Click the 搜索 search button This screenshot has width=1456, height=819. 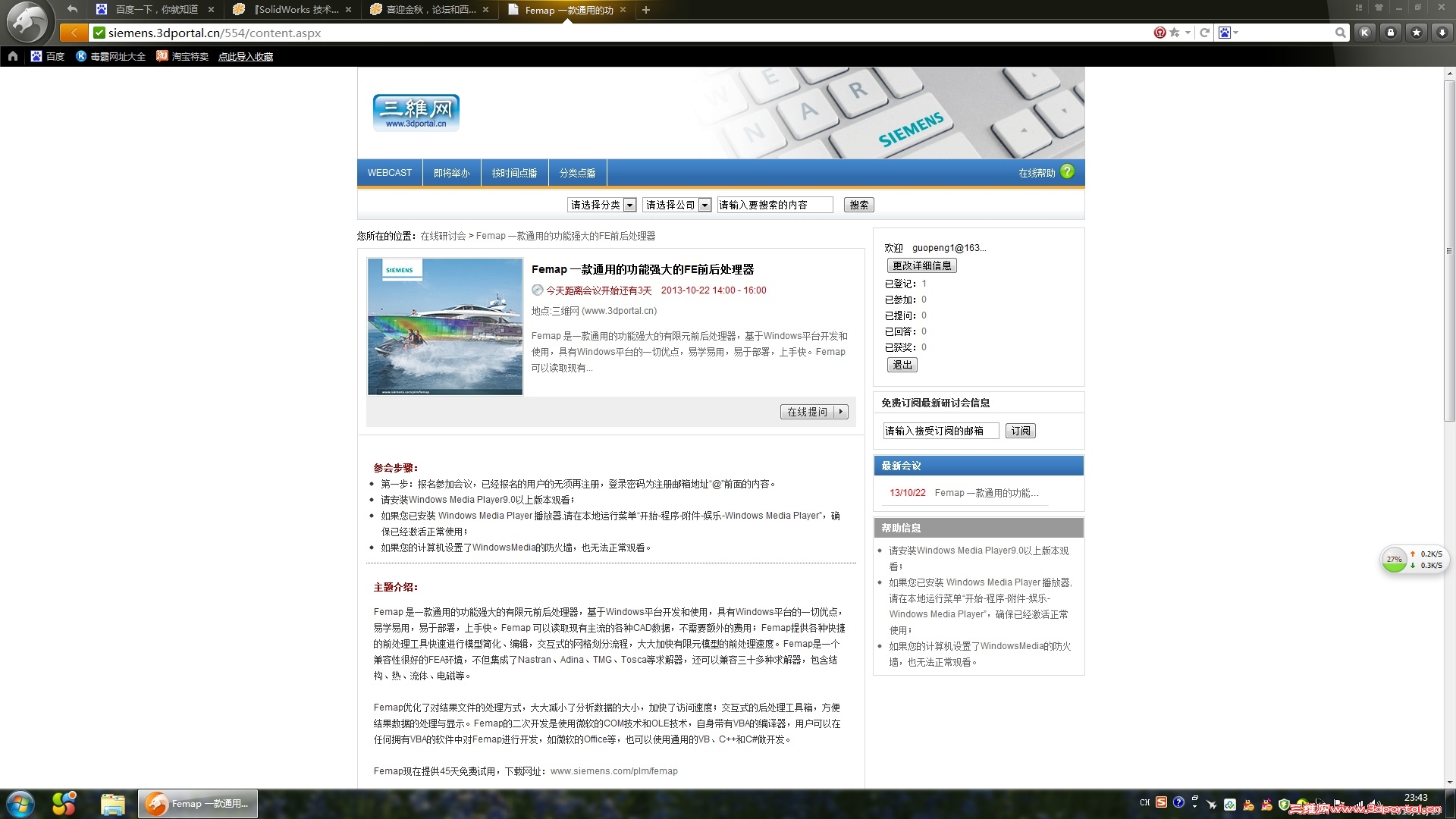click(859, 205)
